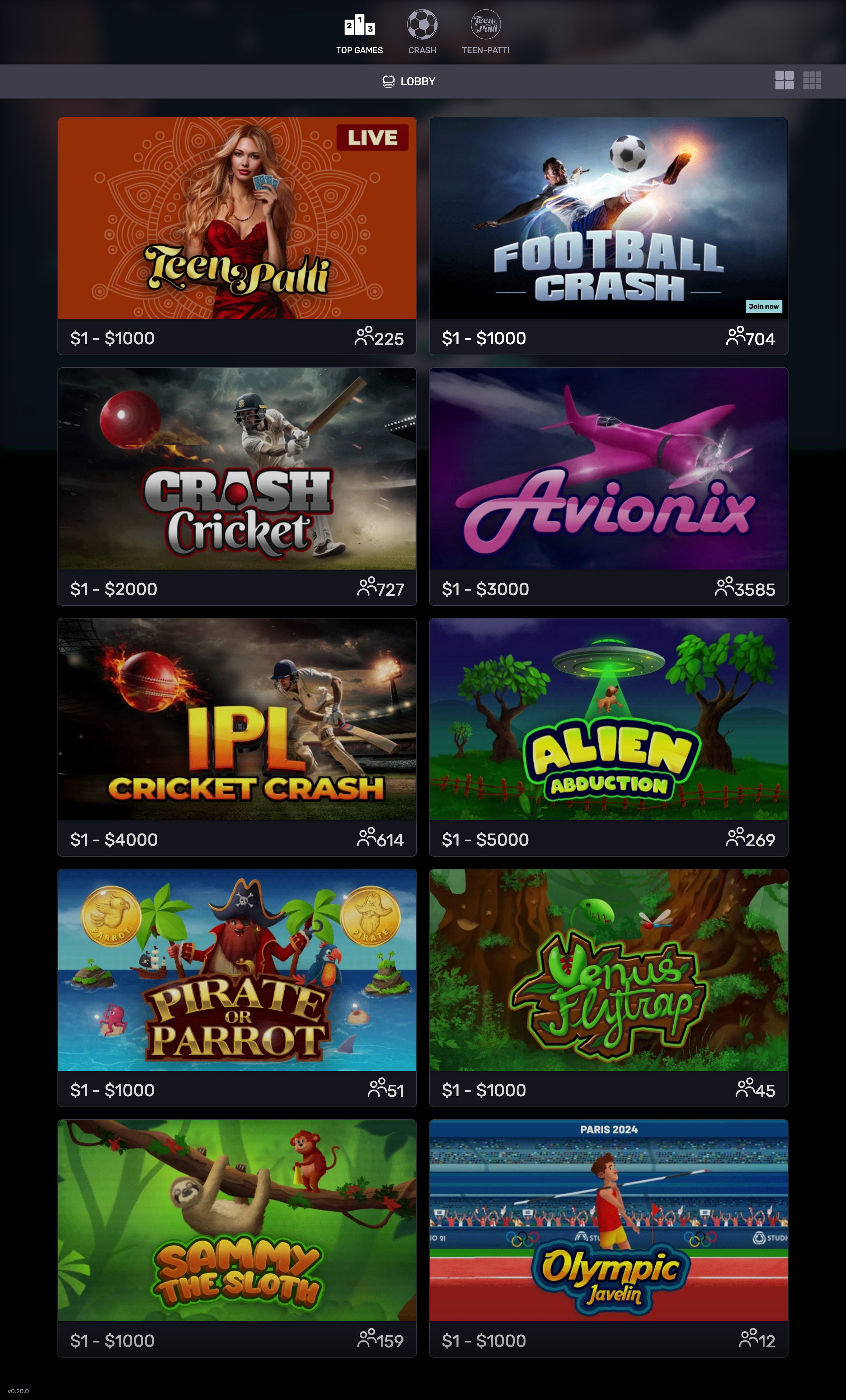Click the LIVE badge on Teen Patti
Image resolution: width=846 pixels, height=1400 pixels.
click(x=373, y=137)
